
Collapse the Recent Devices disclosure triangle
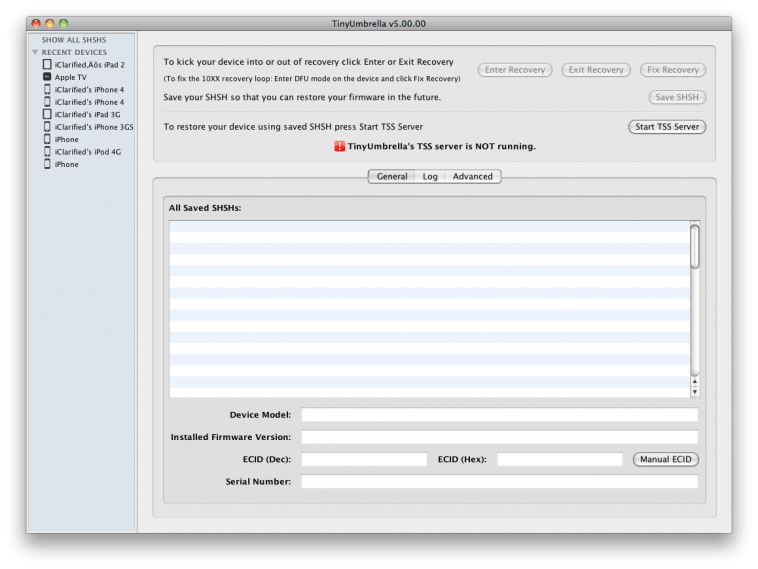[36, 52]
